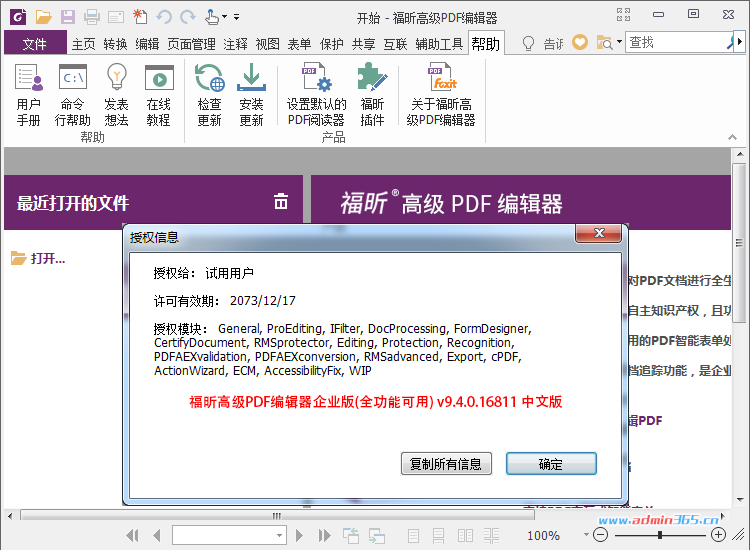Switch to the 辅助工具 ribbon tab

[x=439, y=44]
